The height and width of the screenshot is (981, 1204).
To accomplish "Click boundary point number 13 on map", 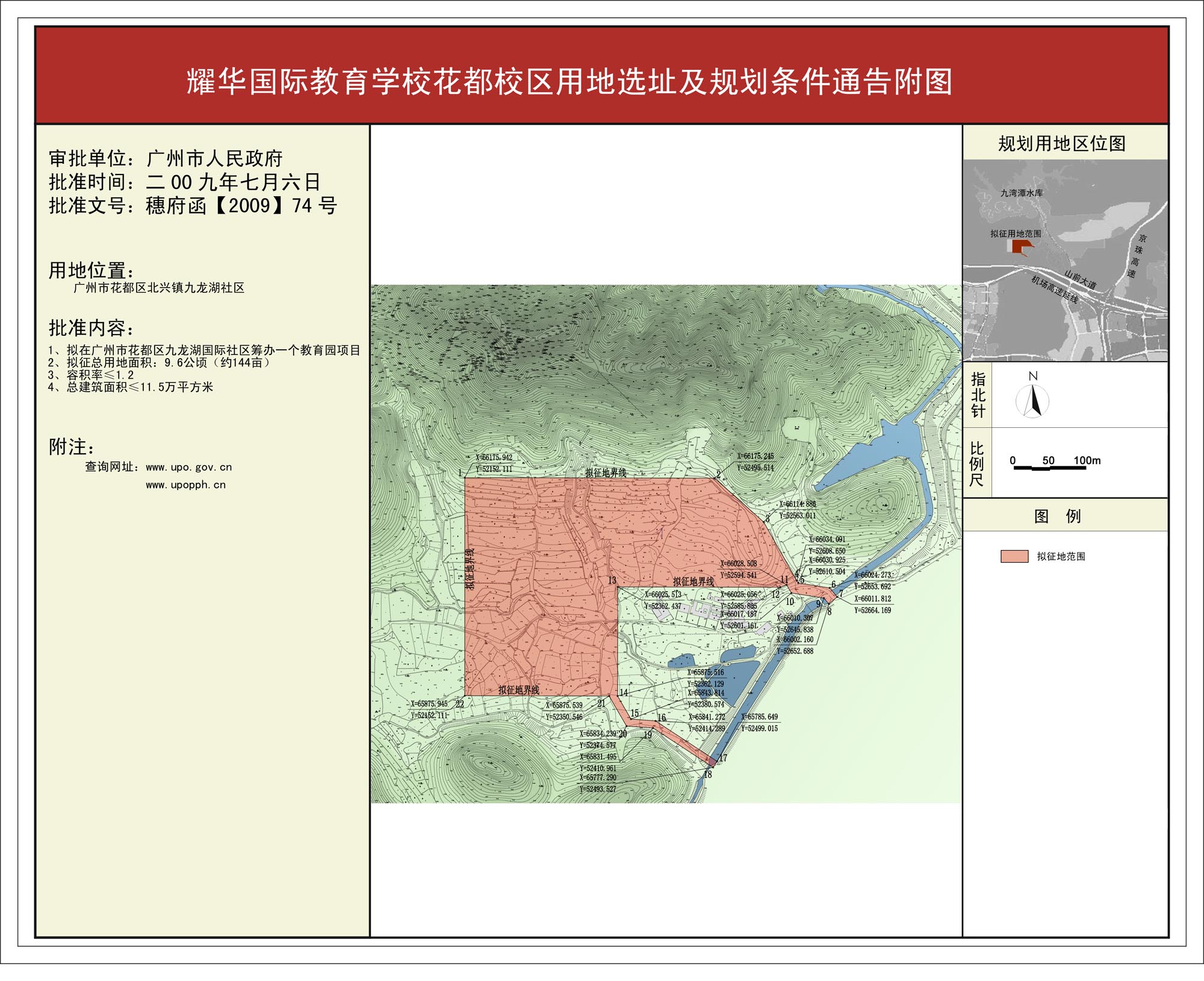I will [x=612, y=581].
